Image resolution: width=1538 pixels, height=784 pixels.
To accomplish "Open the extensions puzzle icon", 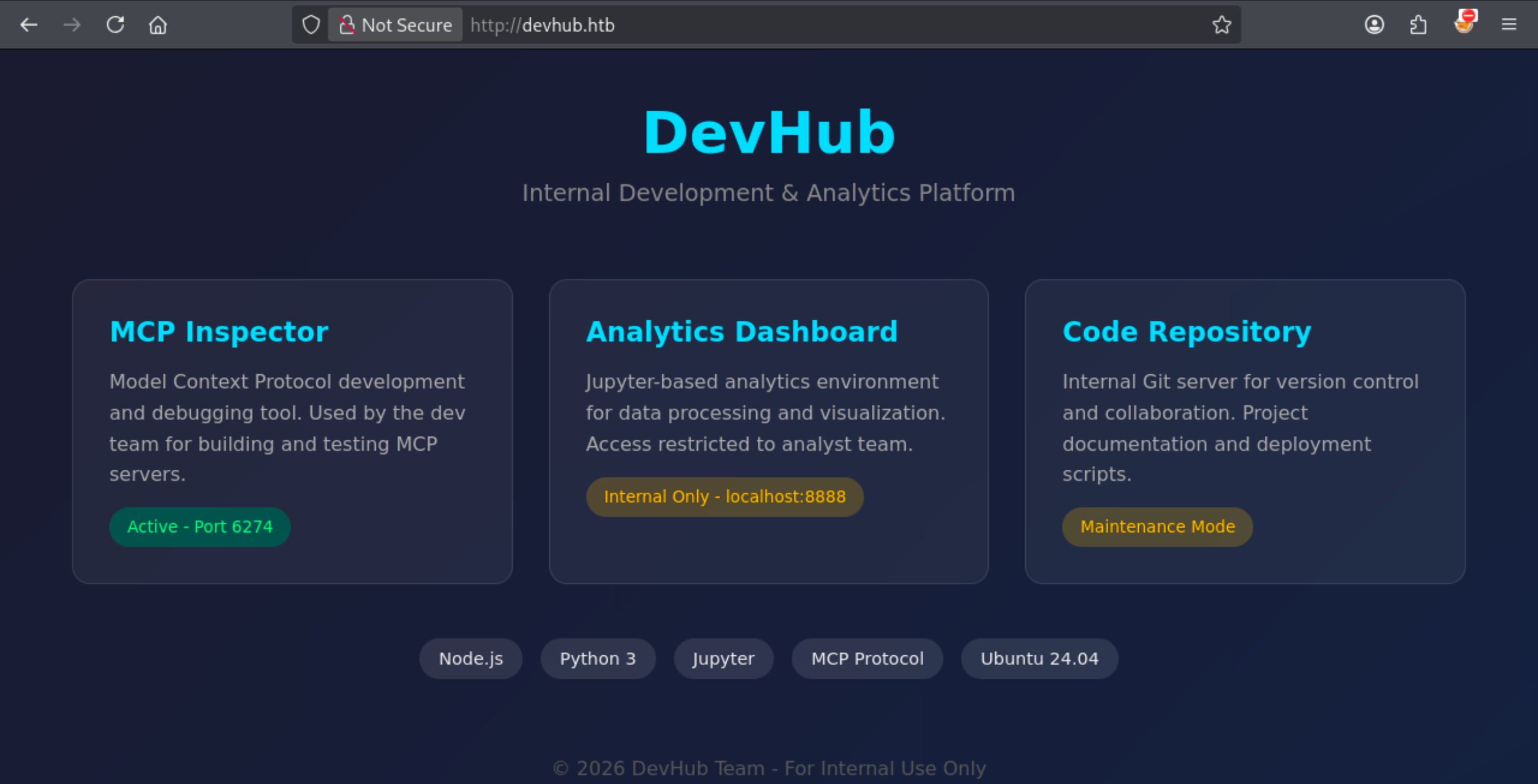I will tap(1418, 25).
